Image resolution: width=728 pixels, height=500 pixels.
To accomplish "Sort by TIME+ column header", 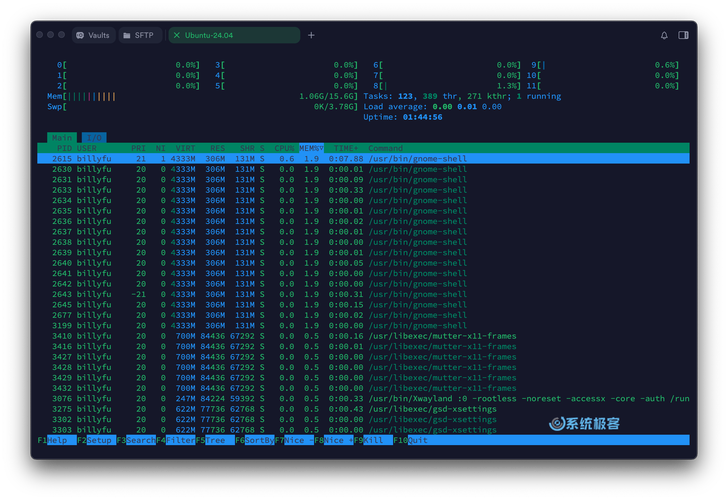I will click(346, 148).
